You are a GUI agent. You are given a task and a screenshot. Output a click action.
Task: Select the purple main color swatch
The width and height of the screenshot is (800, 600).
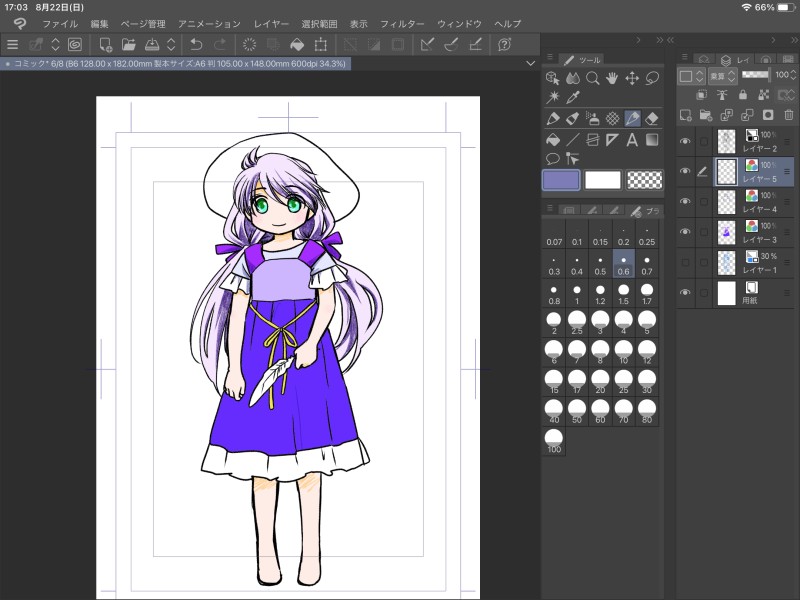(560, 180)
